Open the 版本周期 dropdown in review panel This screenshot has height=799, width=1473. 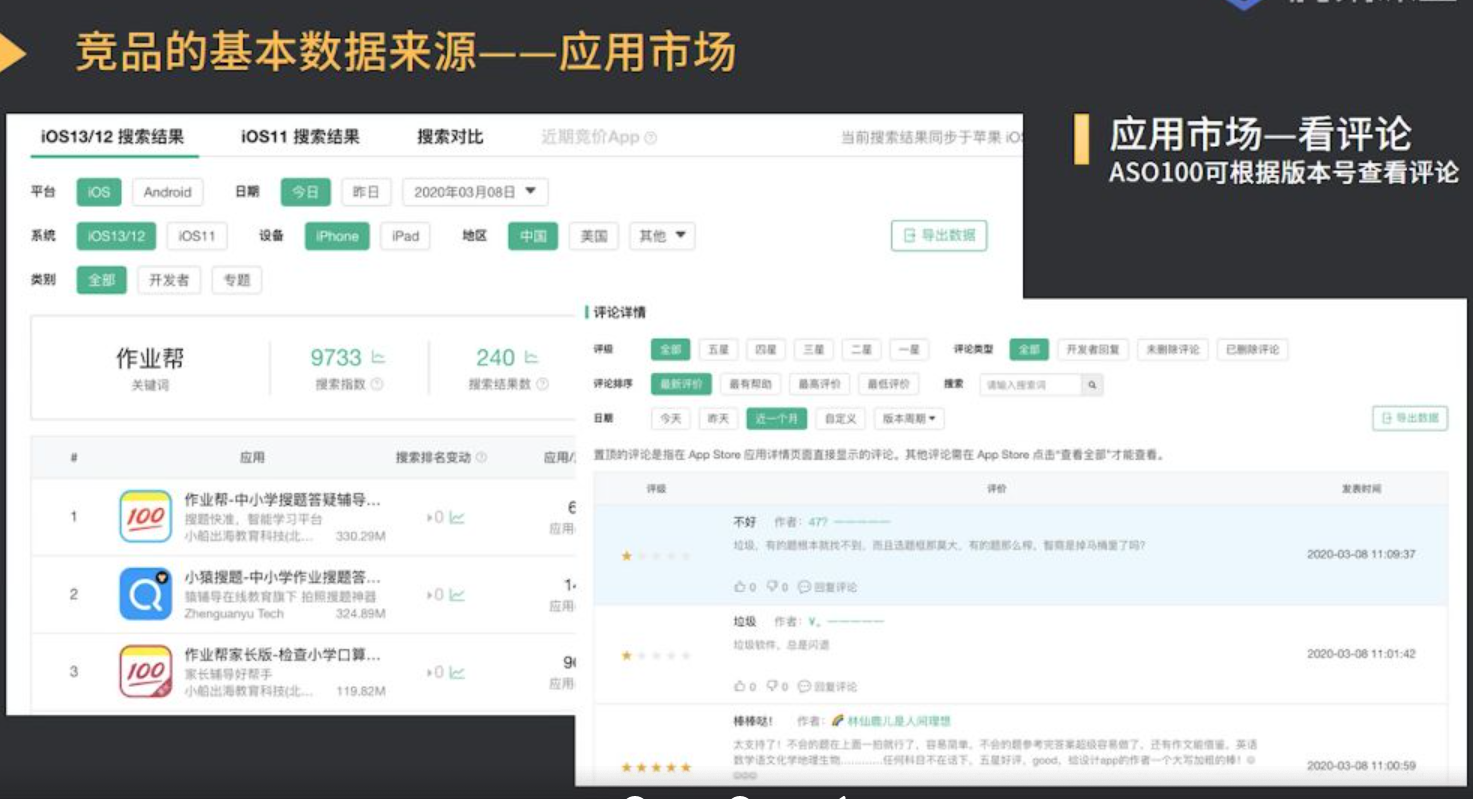tap(909, 418)
